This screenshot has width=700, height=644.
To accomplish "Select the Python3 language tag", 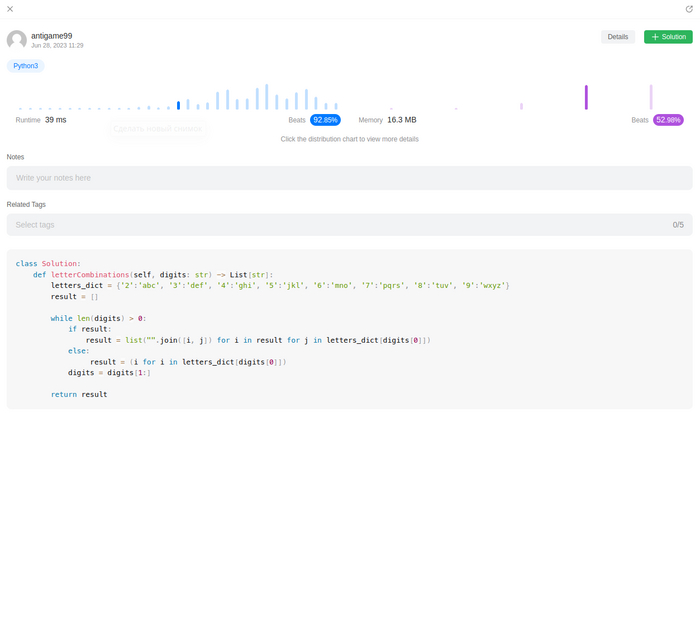I will point(26,66).
